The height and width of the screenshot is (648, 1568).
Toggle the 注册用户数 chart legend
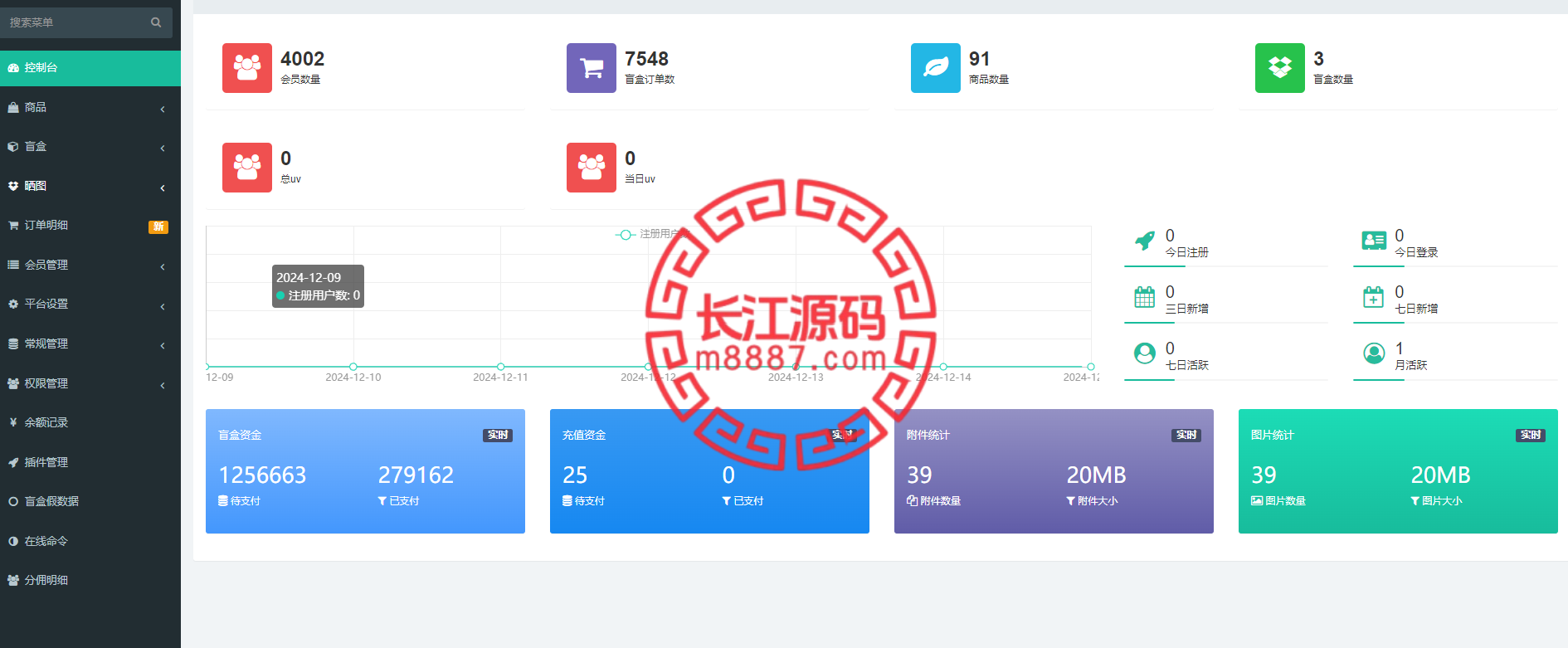[652, 235]
